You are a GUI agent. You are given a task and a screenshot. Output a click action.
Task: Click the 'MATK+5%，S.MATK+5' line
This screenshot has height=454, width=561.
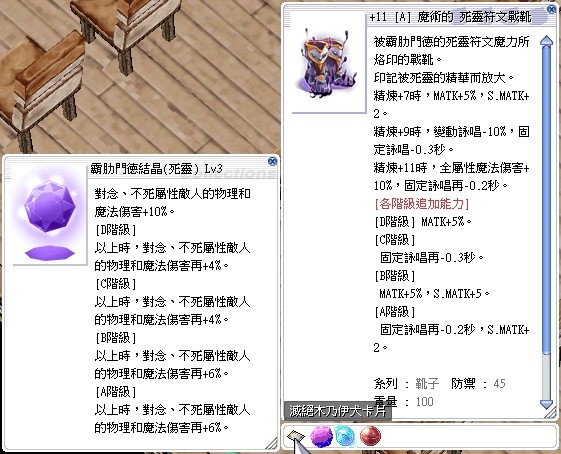point(434,294)
